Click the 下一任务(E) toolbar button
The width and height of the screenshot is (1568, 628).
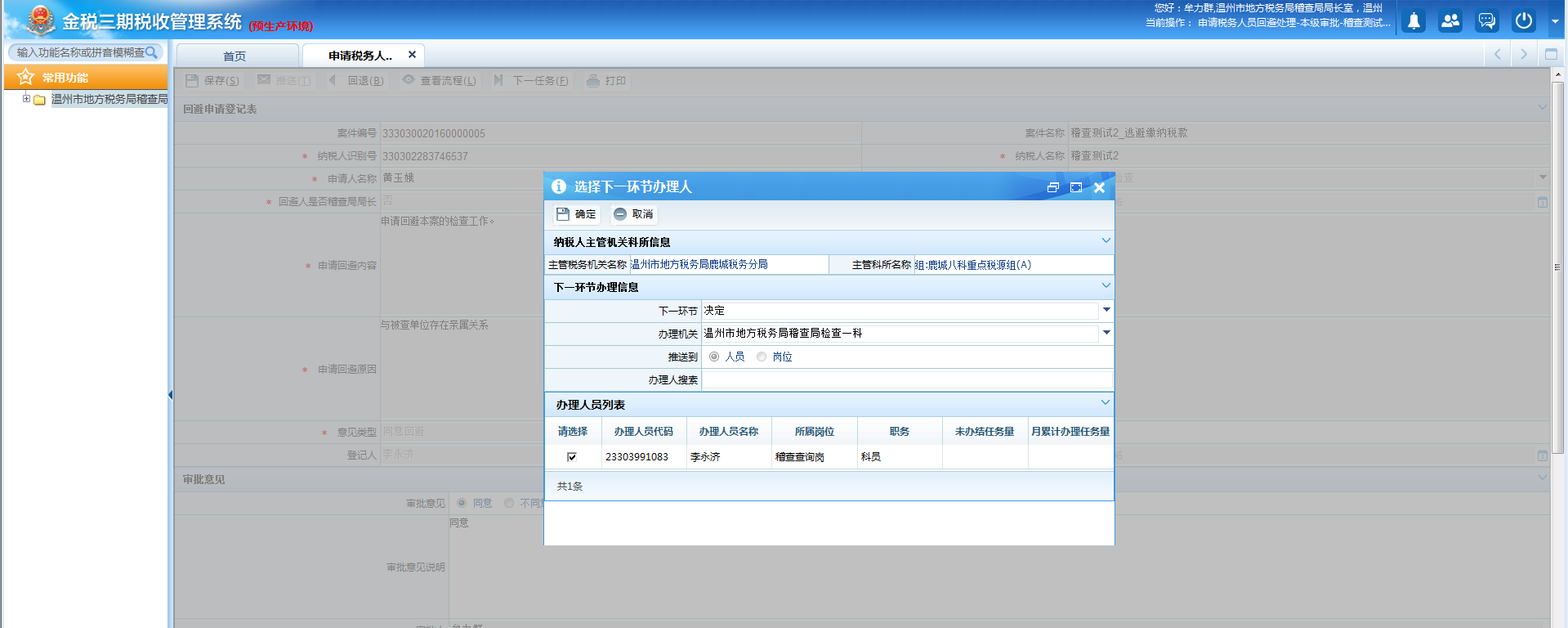click(x=531, y=81)
